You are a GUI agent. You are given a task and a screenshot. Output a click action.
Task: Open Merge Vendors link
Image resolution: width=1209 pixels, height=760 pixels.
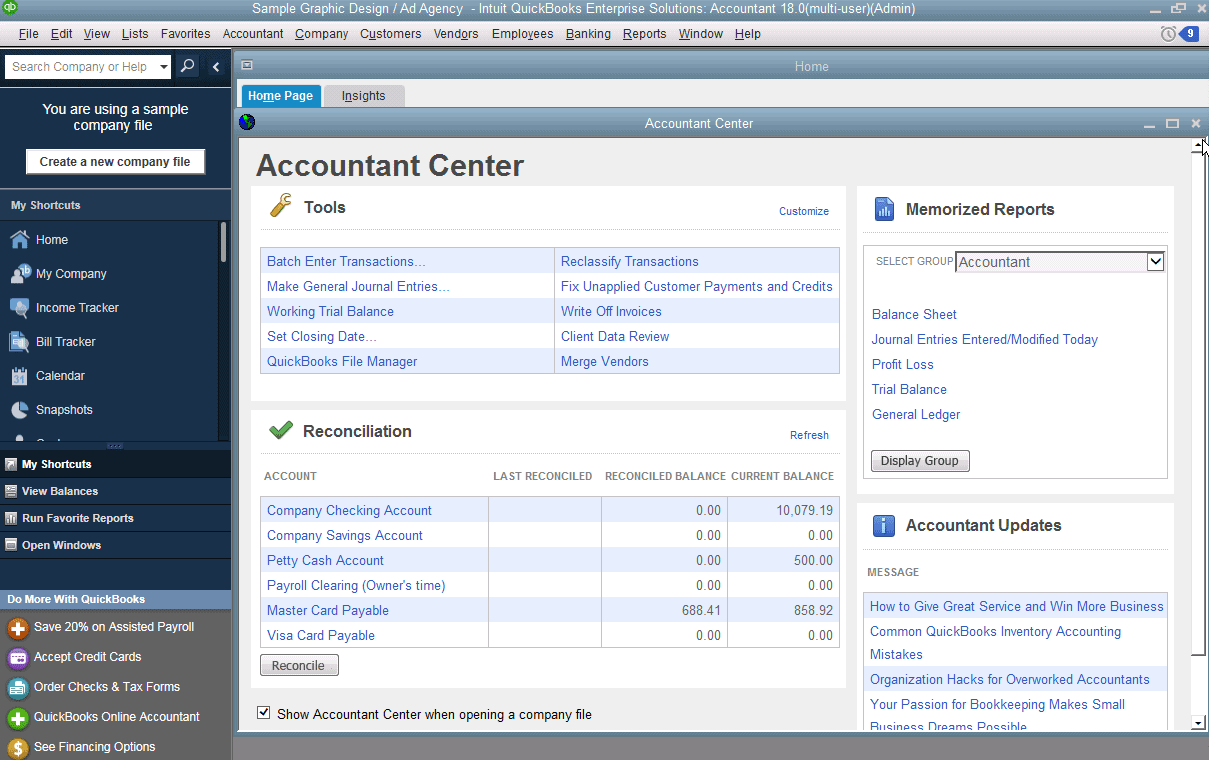(605, 362)
